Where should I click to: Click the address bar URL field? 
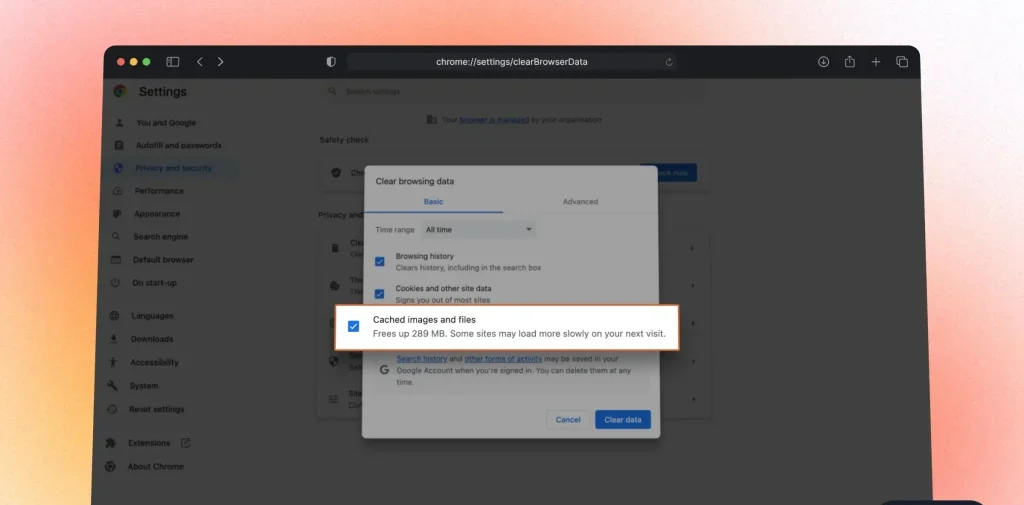pyautogui.click(x=511, y=62)
